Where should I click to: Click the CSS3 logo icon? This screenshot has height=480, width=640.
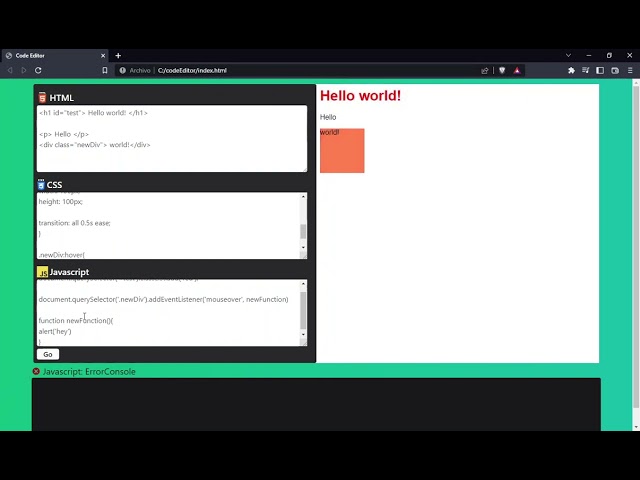click(41, 184)
